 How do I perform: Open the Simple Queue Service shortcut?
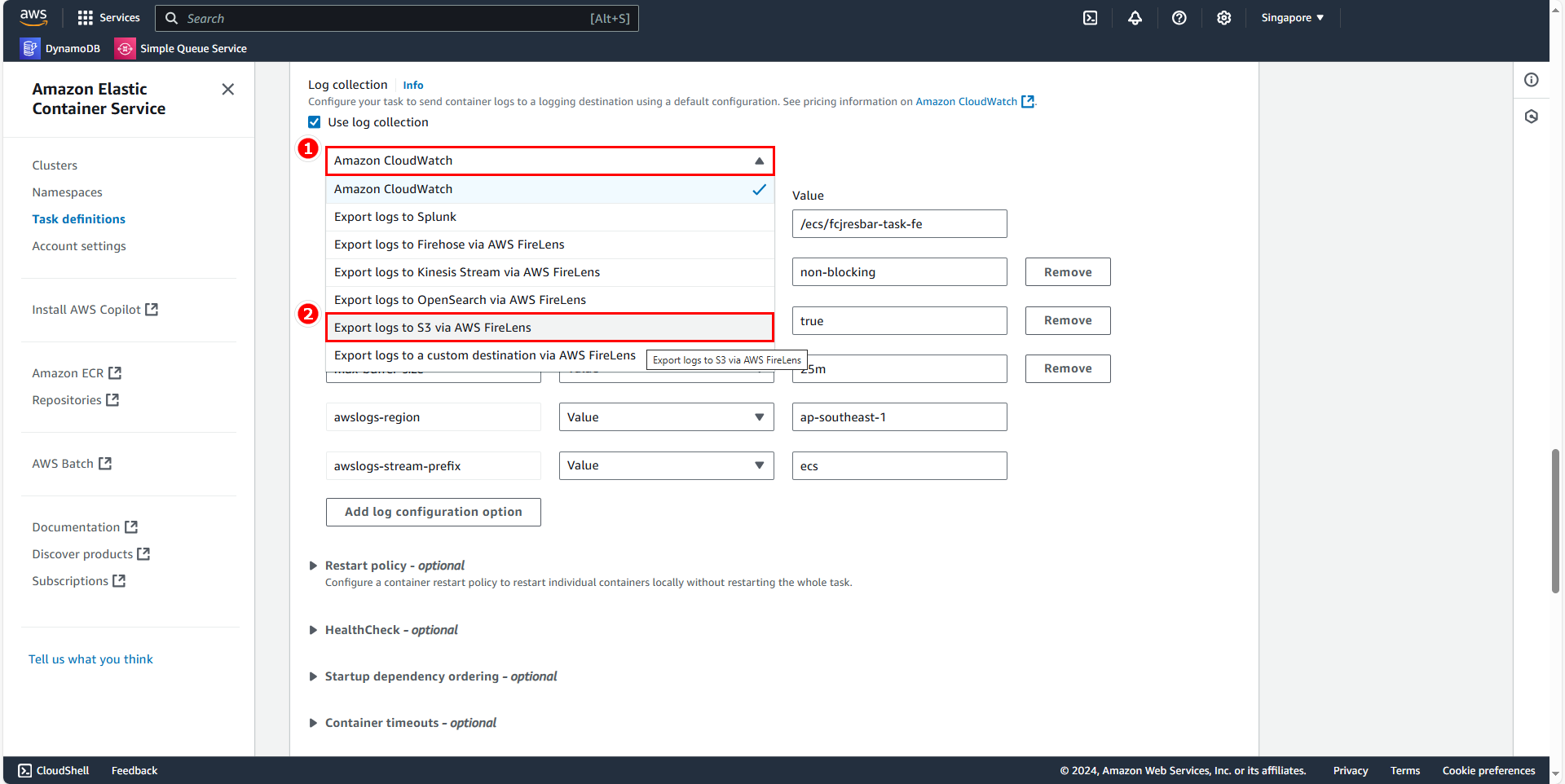click(x=181, y=49)
